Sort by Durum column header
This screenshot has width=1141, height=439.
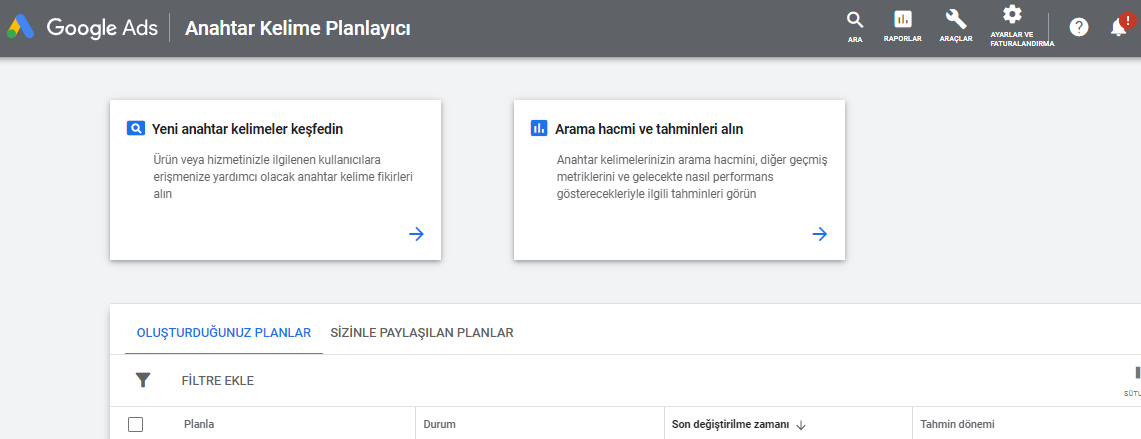[439, 424]
